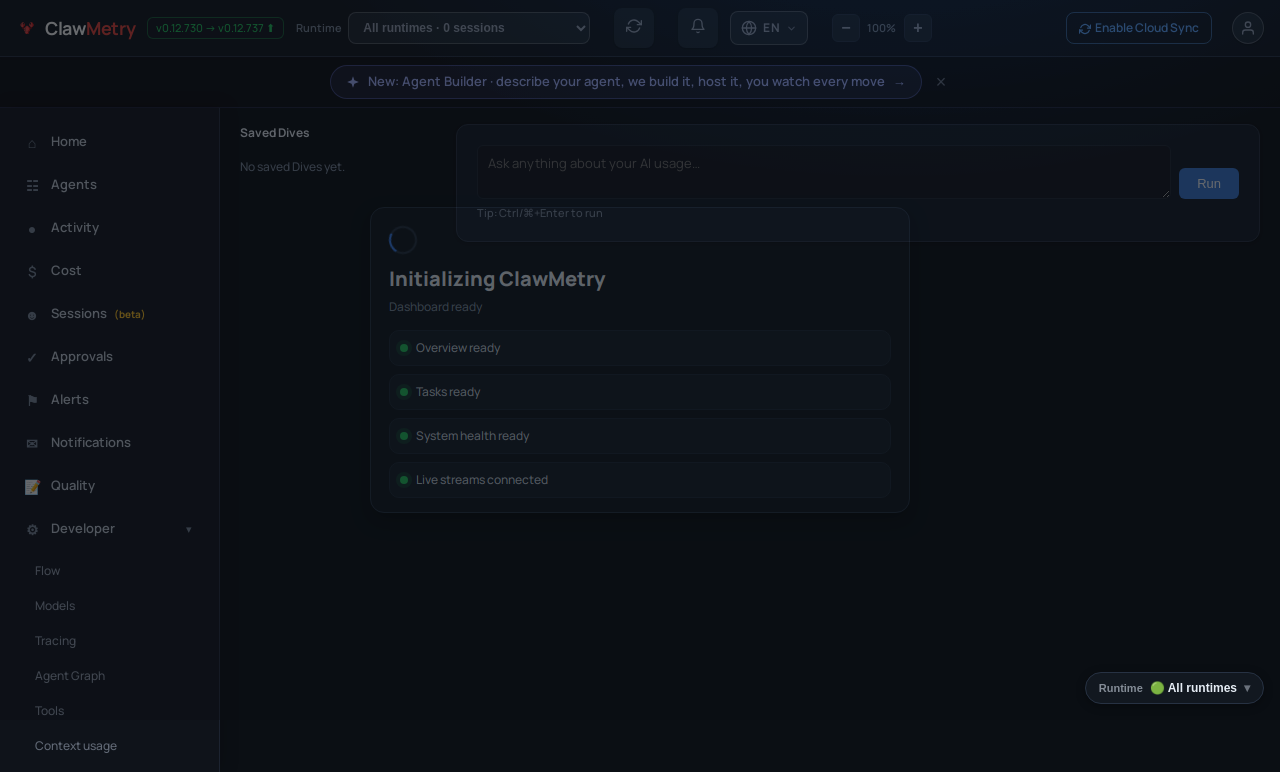
Task: Increase zoom with the plus button
Action: click(x=918, y=28)
